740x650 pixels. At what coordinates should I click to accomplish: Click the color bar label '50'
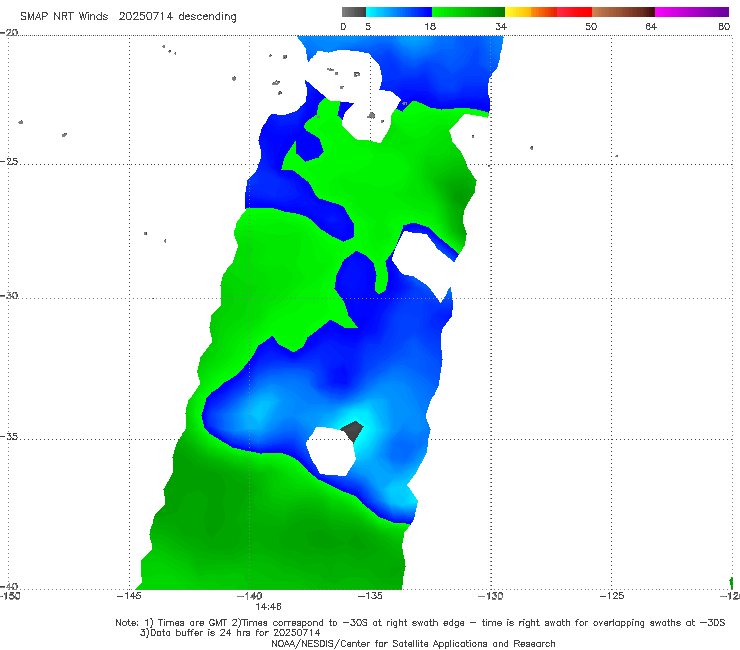[591, 27]
